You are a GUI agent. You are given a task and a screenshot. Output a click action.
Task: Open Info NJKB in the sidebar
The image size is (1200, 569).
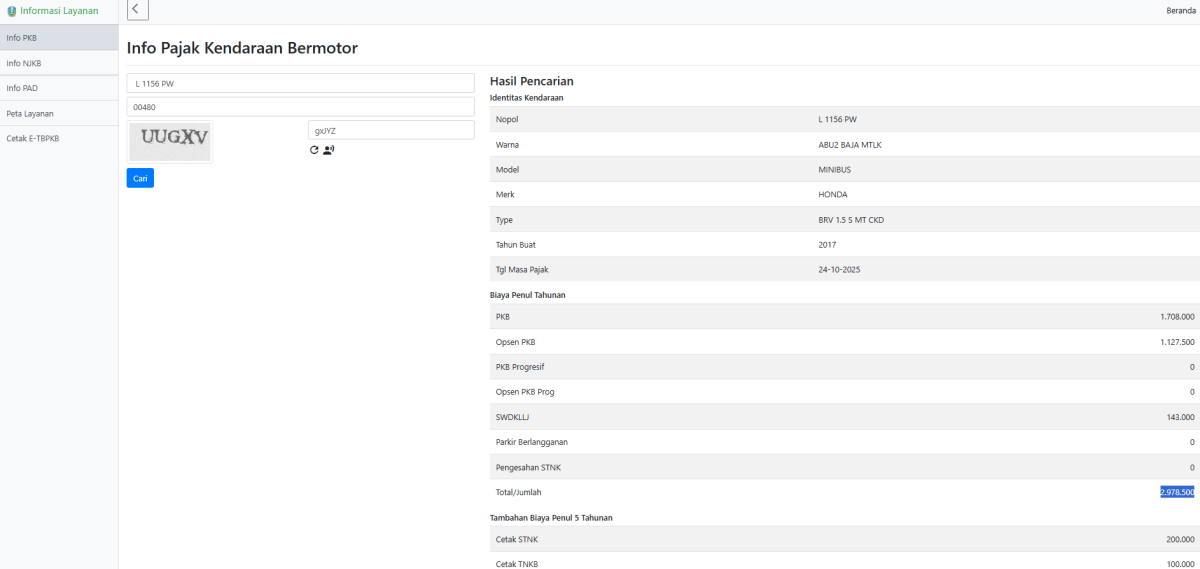[x=59, y=63]
